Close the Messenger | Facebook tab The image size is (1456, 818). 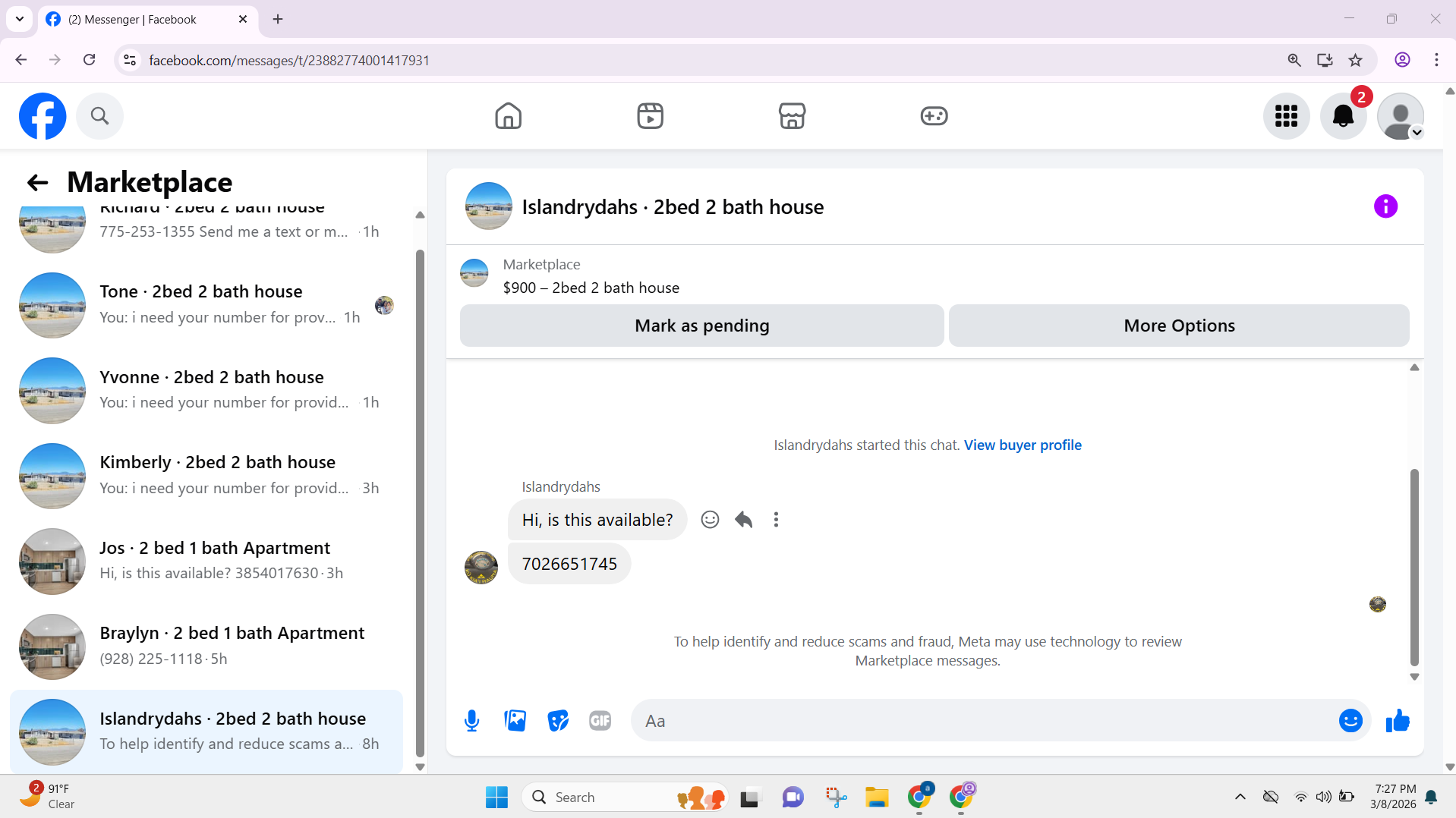click(243, 19)
